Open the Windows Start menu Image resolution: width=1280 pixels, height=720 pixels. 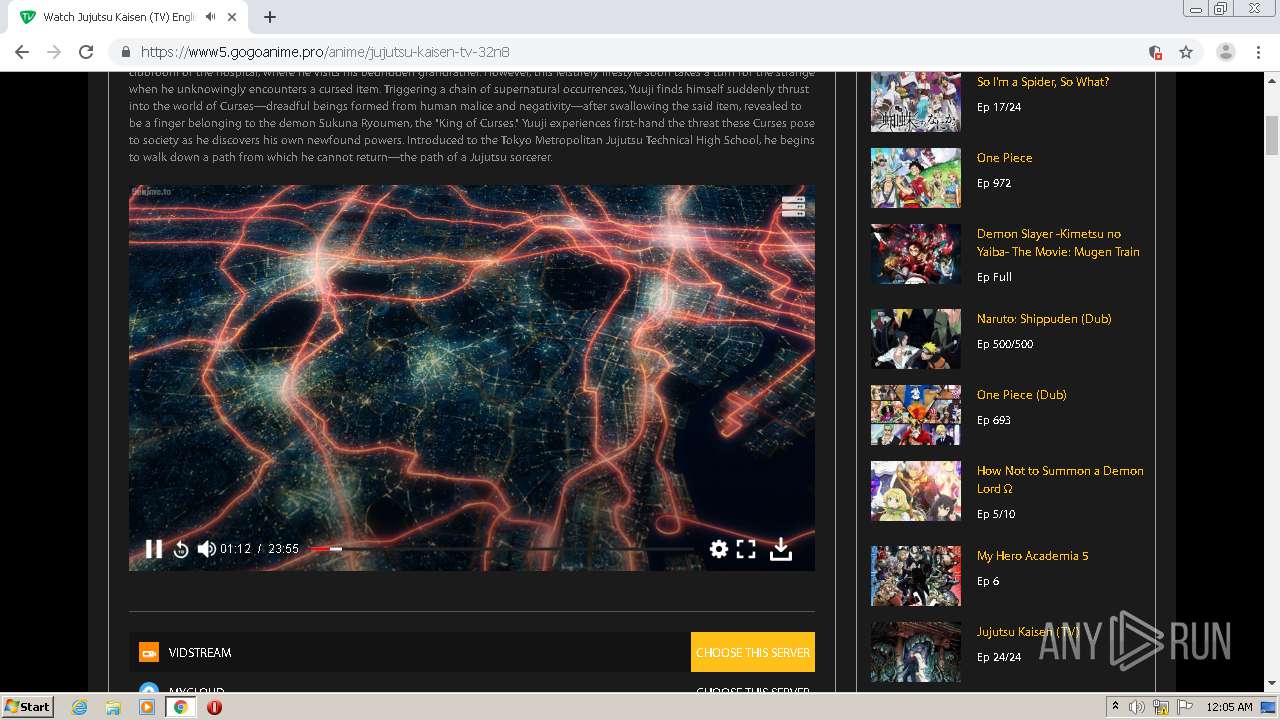27,706
